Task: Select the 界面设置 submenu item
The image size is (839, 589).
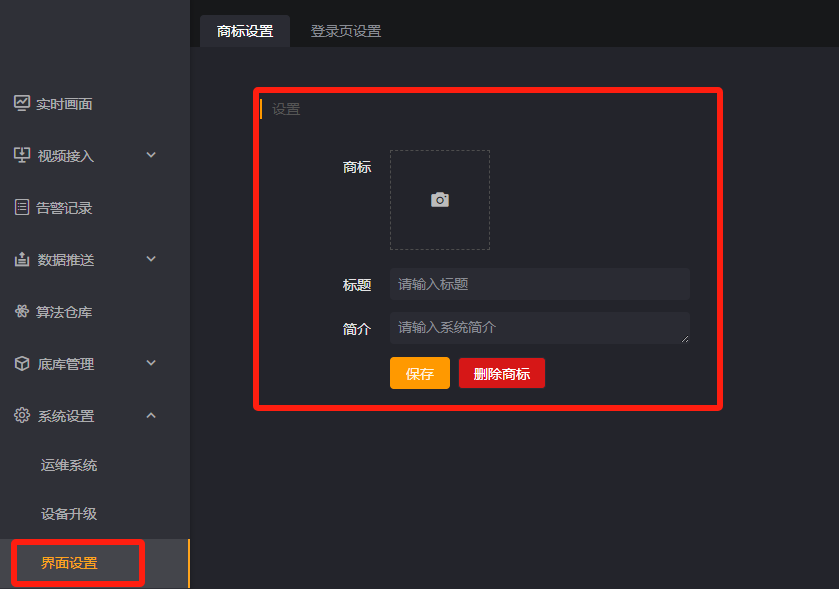Action: click(69, 563)
